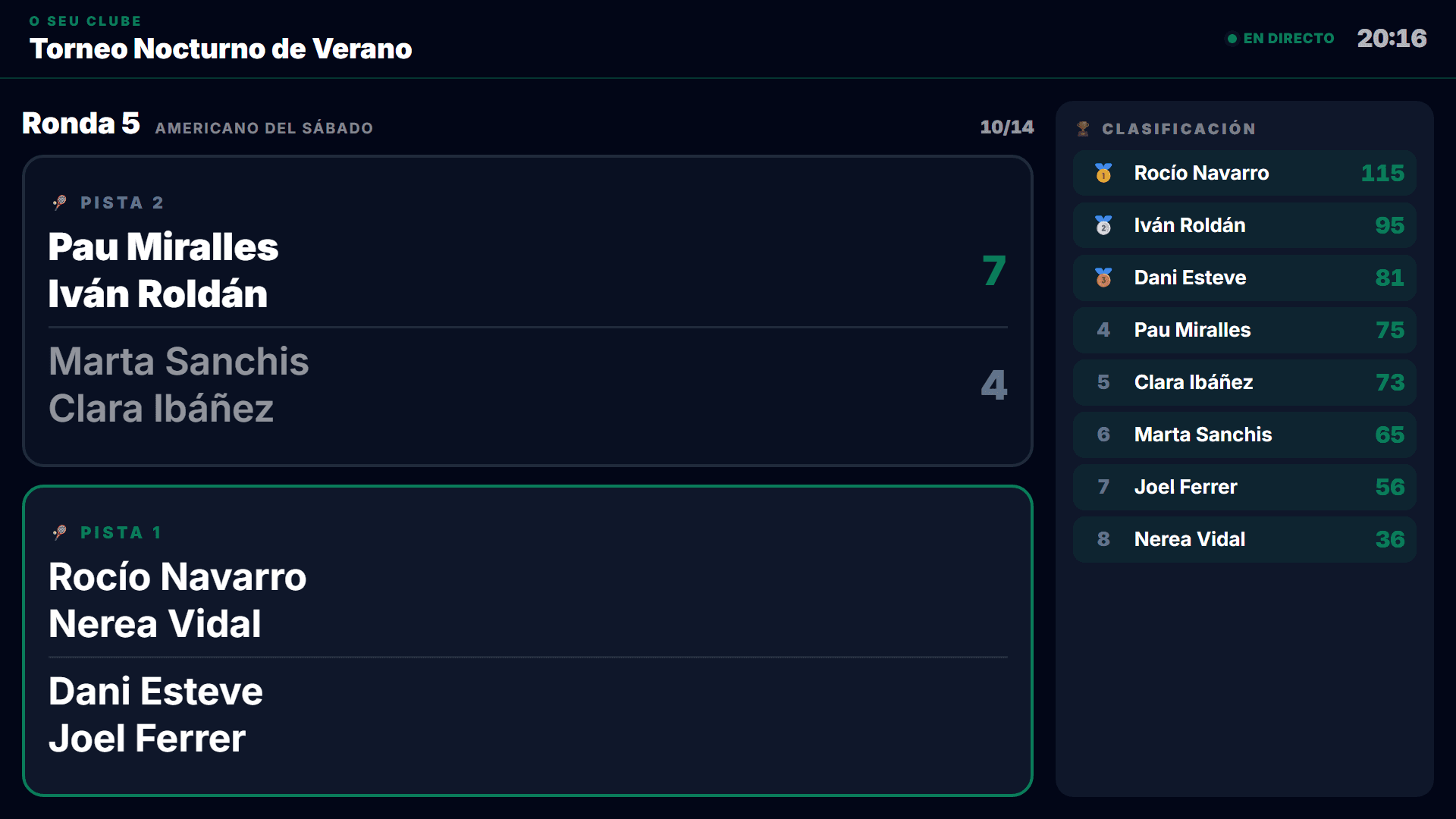
Task: Select Nerea Vidal in the Pista 1 card
Action: point(155,623)
